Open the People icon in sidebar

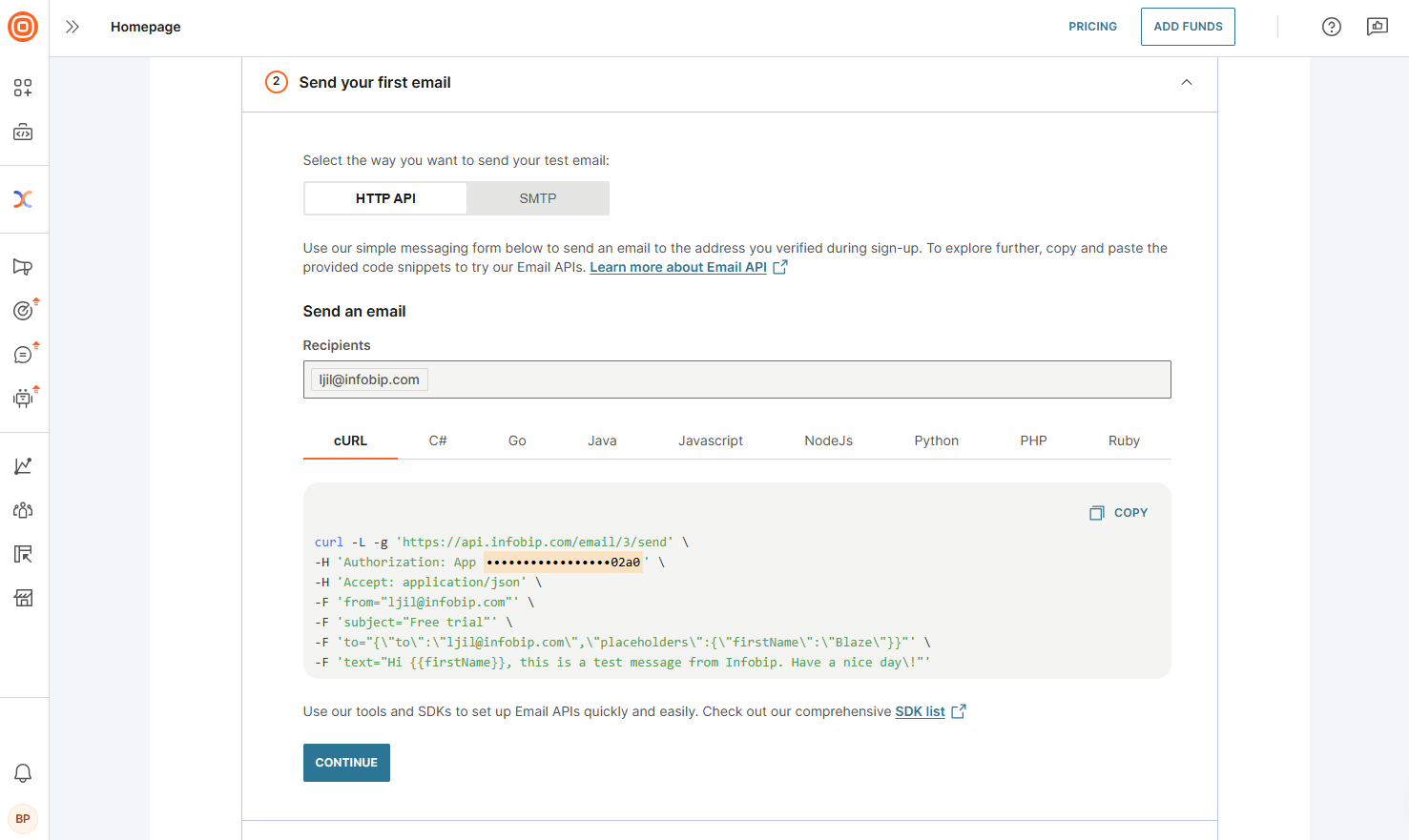(x=23, y=510)
